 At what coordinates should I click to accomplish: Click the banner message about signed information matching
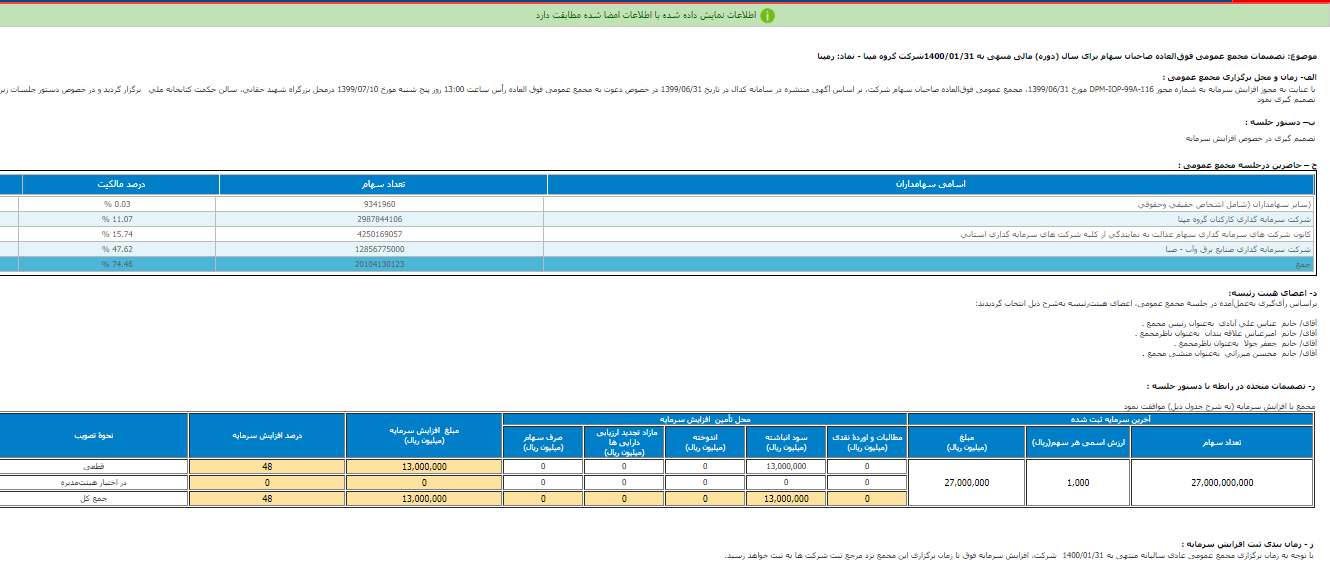(644, 16)
